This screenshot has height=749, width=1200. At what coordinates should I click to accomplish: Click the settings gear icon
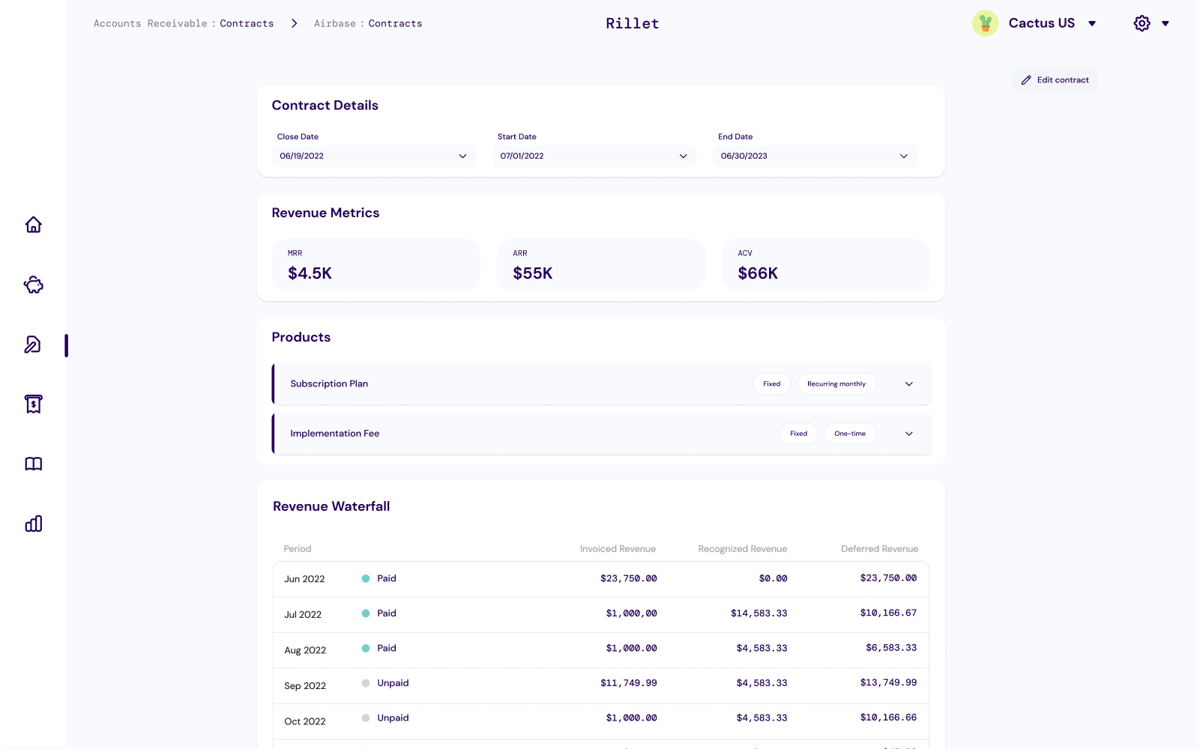[x=1141, y=22]
